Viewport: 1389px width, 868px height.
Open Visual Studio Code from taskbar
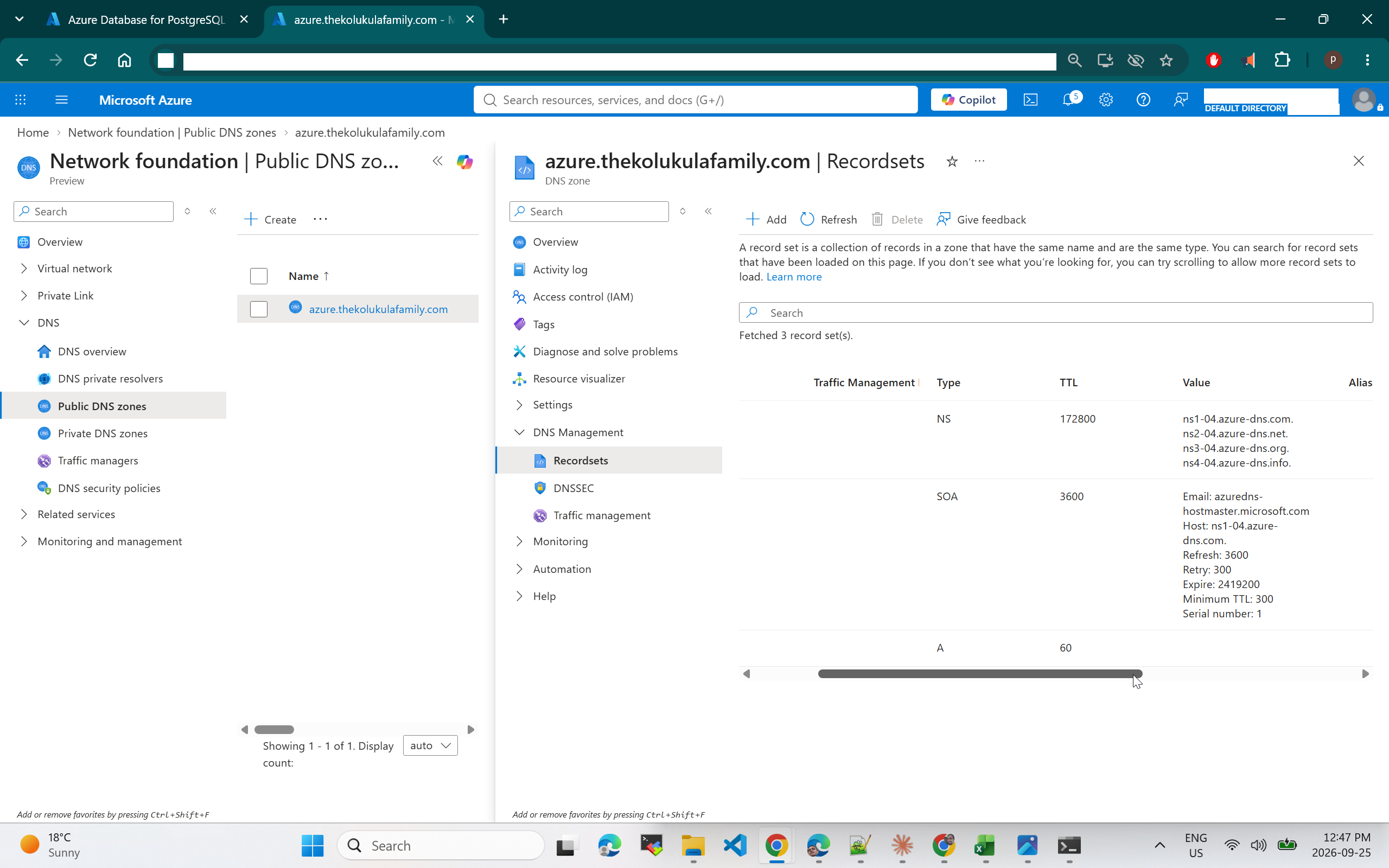point(735,845)
